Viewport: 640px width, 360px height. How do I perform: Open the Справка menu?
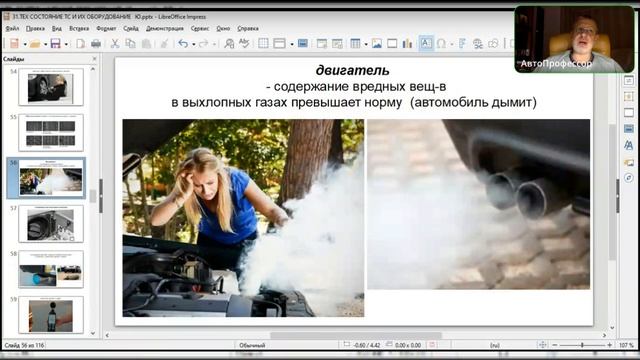(x=248, y=29)
